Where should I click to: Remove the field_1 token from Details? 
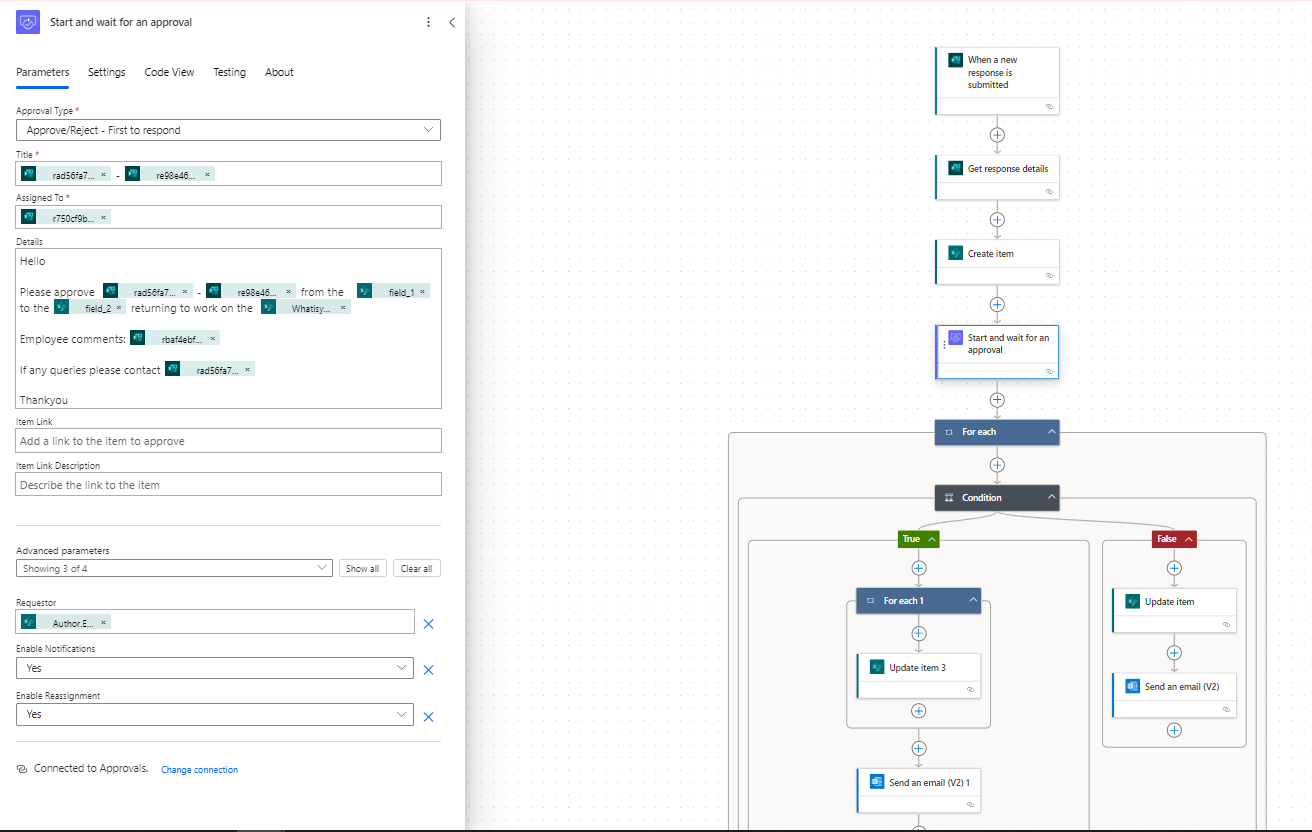click(x=423, y=292)
